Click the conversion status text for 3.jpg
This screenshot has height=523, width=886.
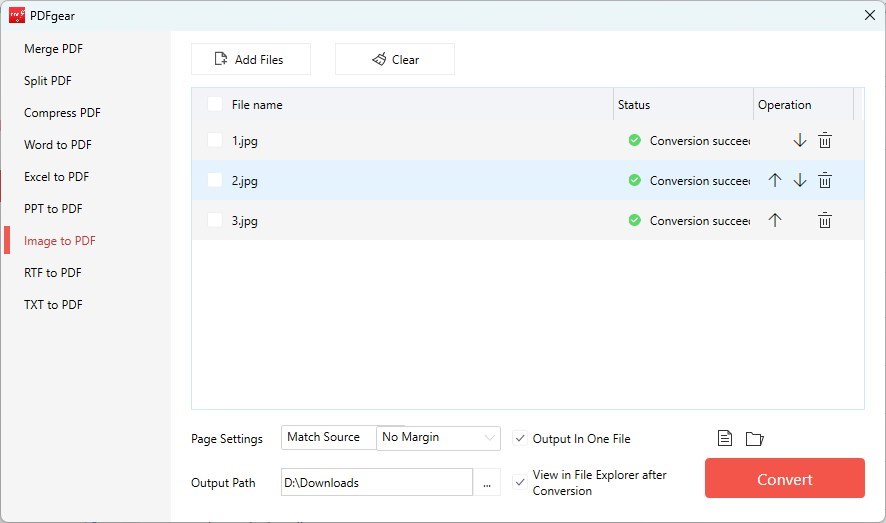pyautogui.click(x=700, y=221)
